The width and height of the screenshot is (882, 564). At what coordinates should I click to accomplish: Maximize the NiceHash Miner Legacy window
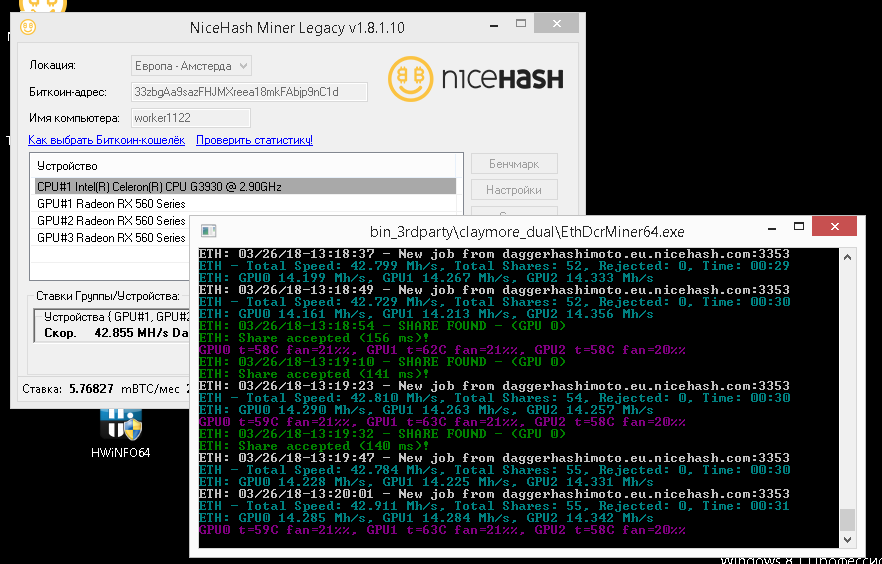click(x=521, y=24)
